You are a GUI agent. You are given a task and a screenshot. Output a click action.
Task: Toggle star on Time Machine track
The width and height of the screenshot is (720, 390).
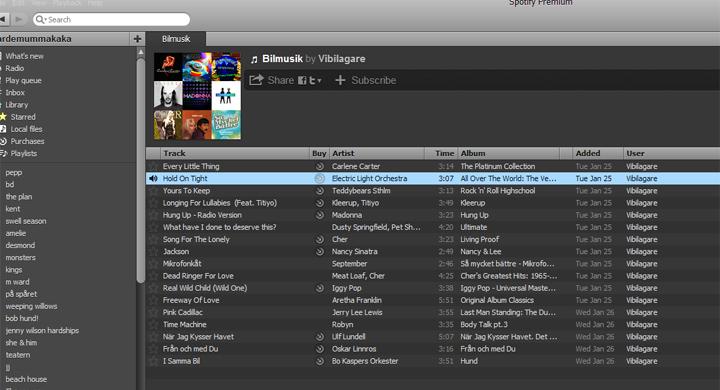[153, 325]
